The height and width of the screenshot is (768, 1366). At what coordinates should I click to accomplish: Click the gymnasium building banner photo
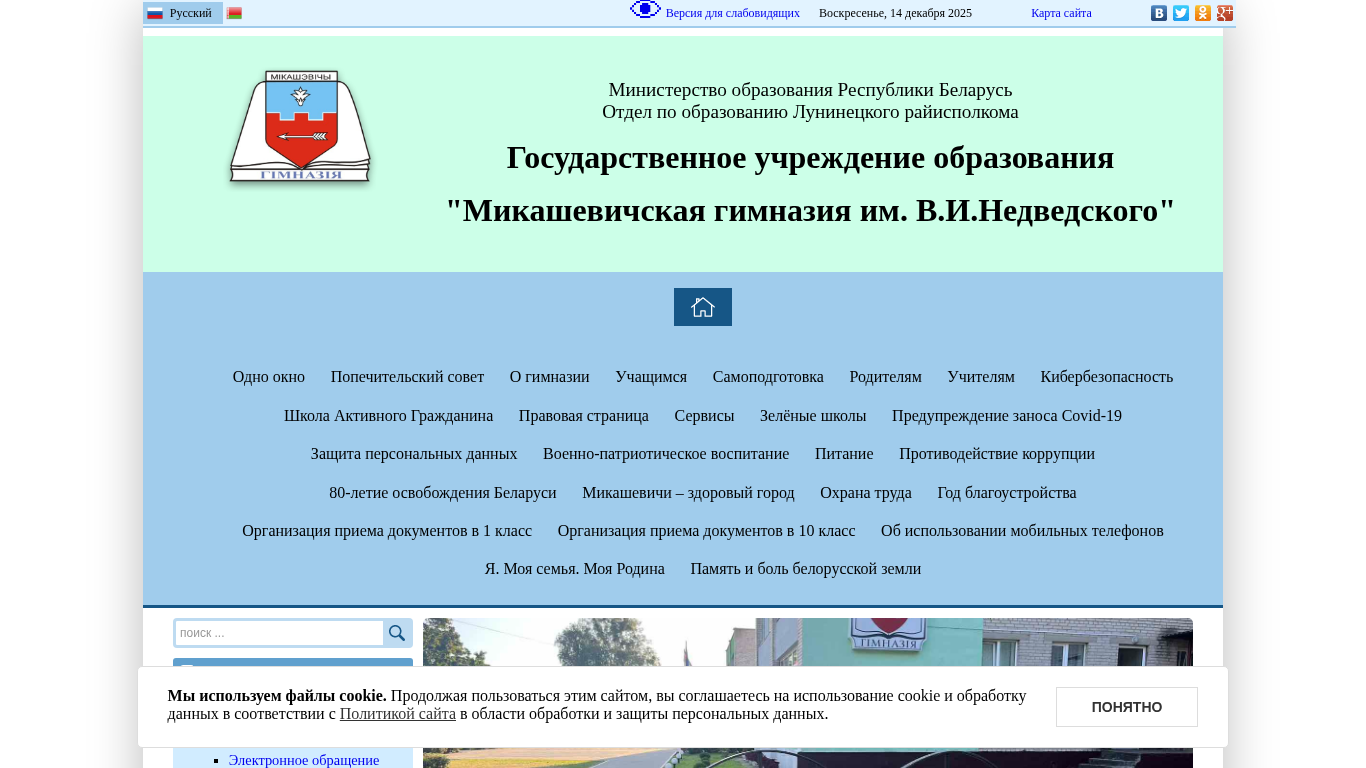coord(808,693)
